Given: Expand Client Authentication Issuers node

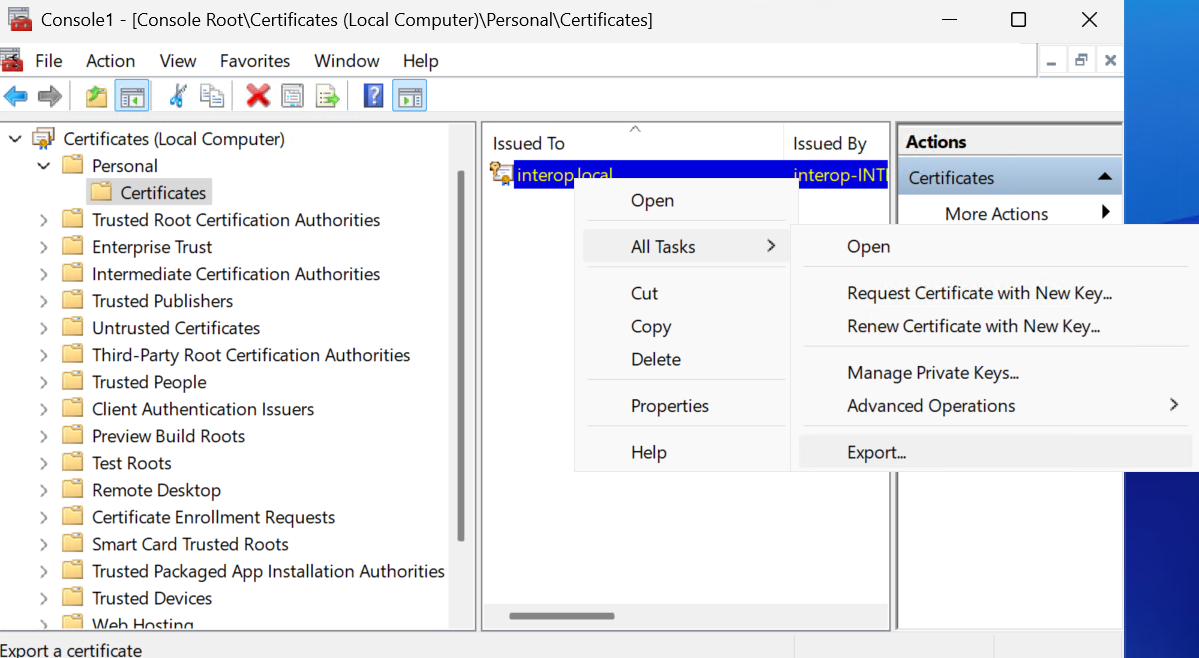Looking at the screenshot, I should [44, 410].
